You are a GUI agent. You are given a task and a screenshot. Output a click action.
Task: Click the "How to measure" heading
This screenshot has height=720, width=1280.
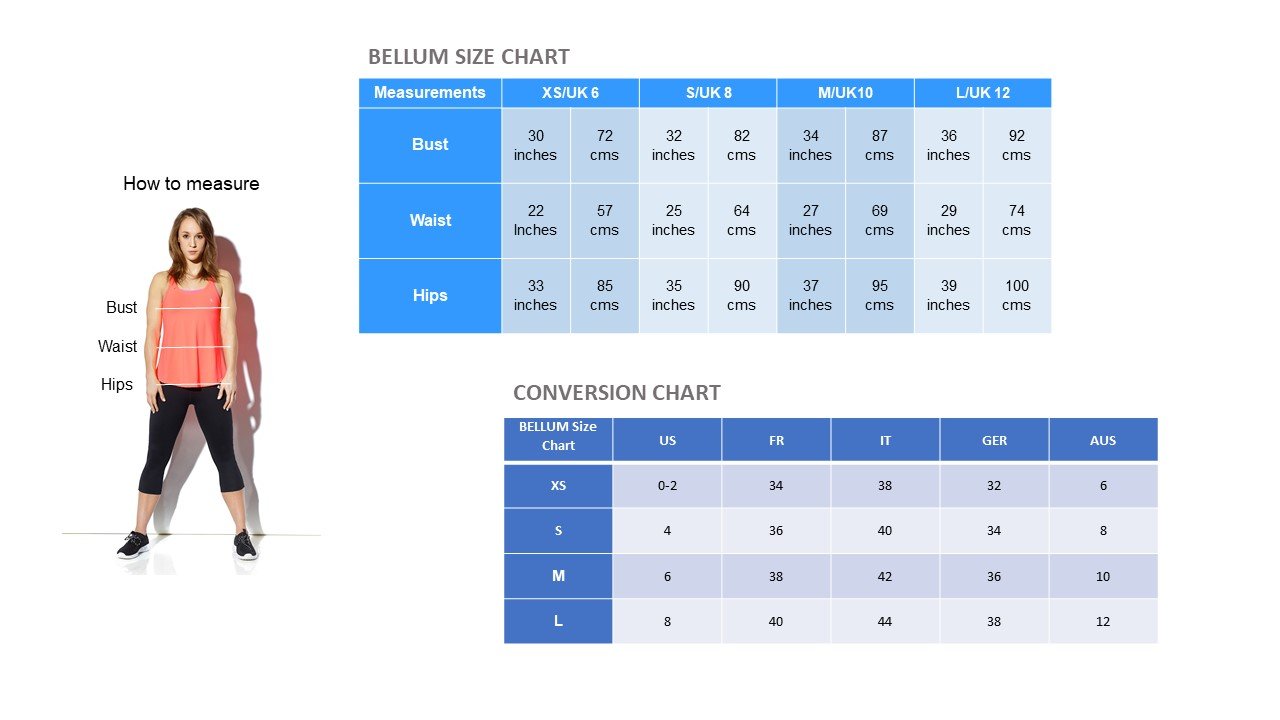[191, 184]
